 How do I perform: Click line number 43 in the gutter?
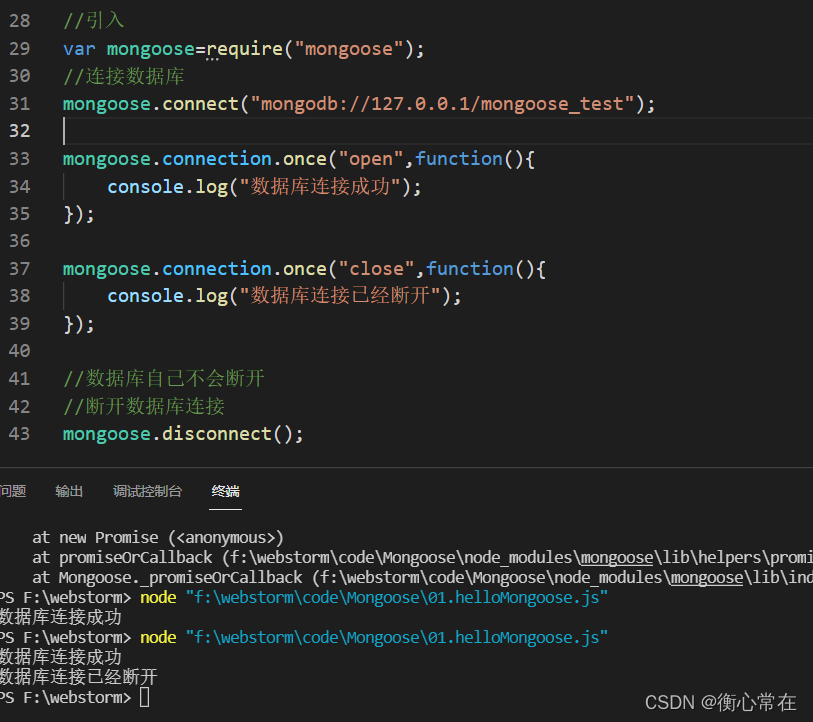[20, 434]
